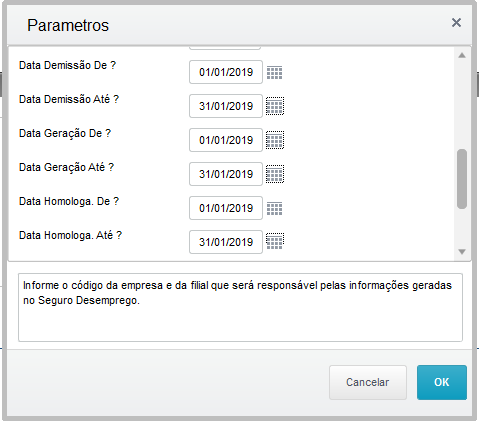
Task: Click the Data Demissão De date field
Action: 226,72
